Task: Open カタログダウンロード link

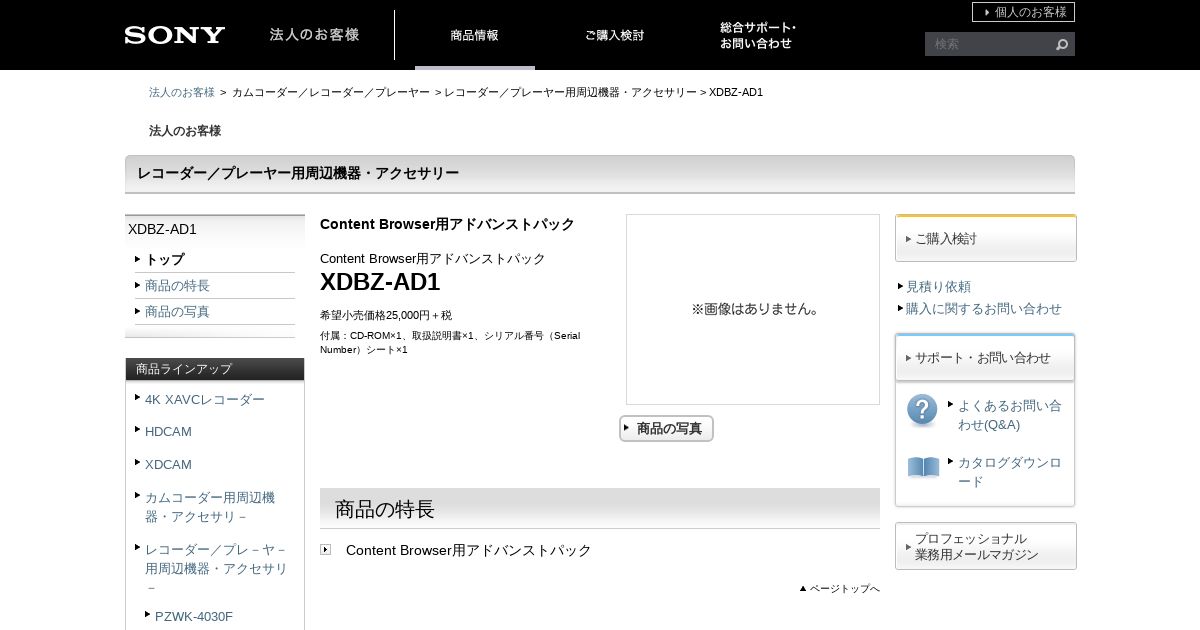Action: click(1010, 472)
